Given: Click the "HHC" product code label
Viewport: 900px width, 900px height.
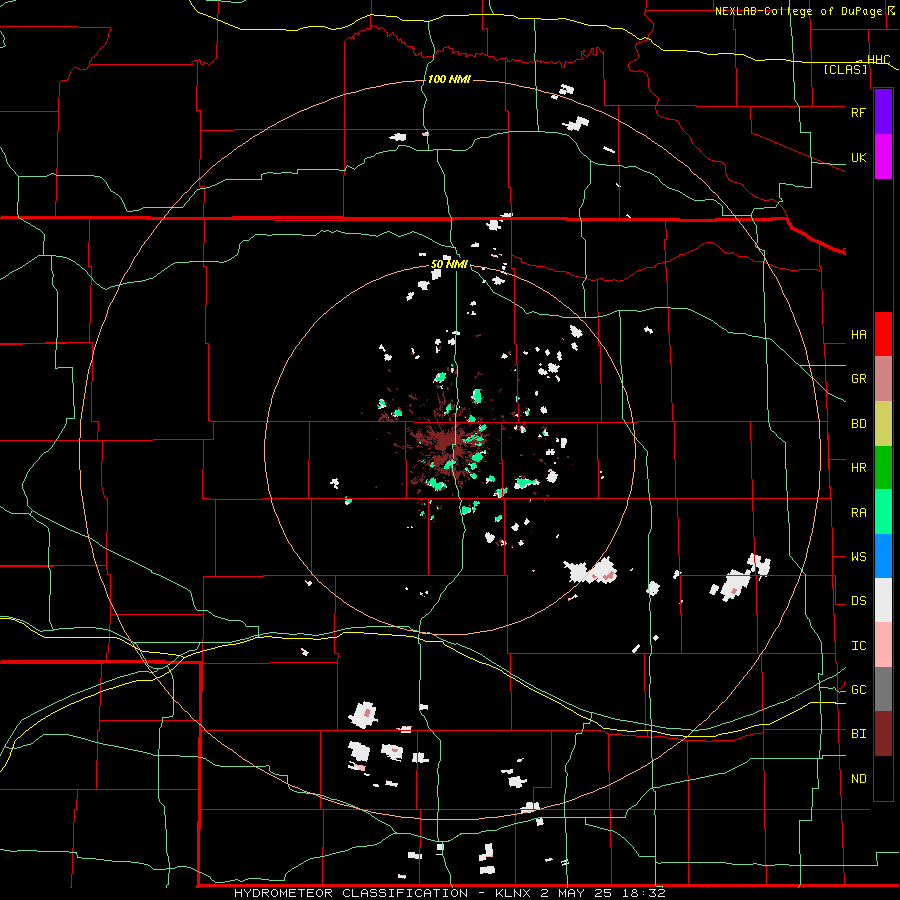Looking at the screenshot, I should click(878, 59).
